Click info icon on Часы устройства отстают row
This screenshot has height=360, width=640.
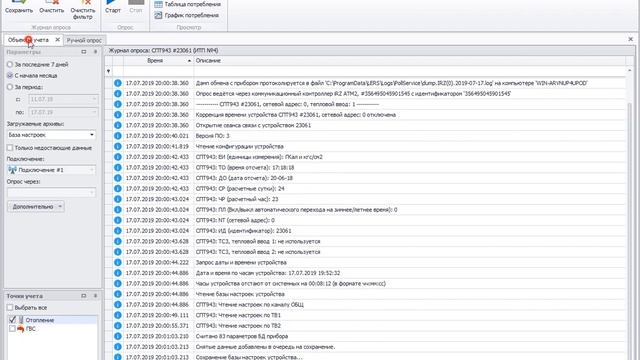point(118,283)
